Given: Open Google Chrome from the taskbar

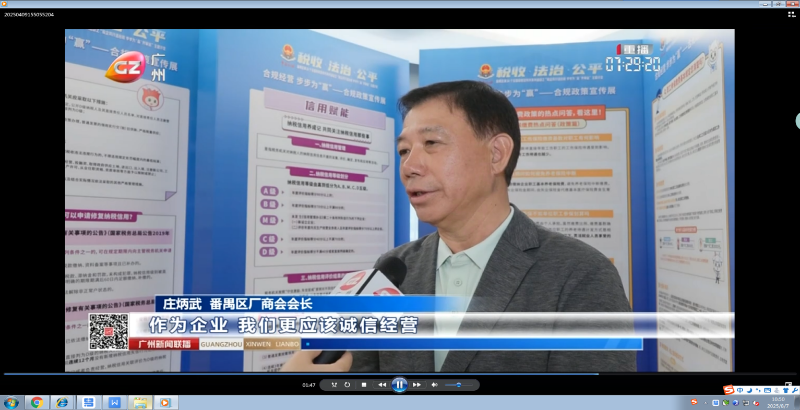Looking at the screenshot, I should point(37,402).
